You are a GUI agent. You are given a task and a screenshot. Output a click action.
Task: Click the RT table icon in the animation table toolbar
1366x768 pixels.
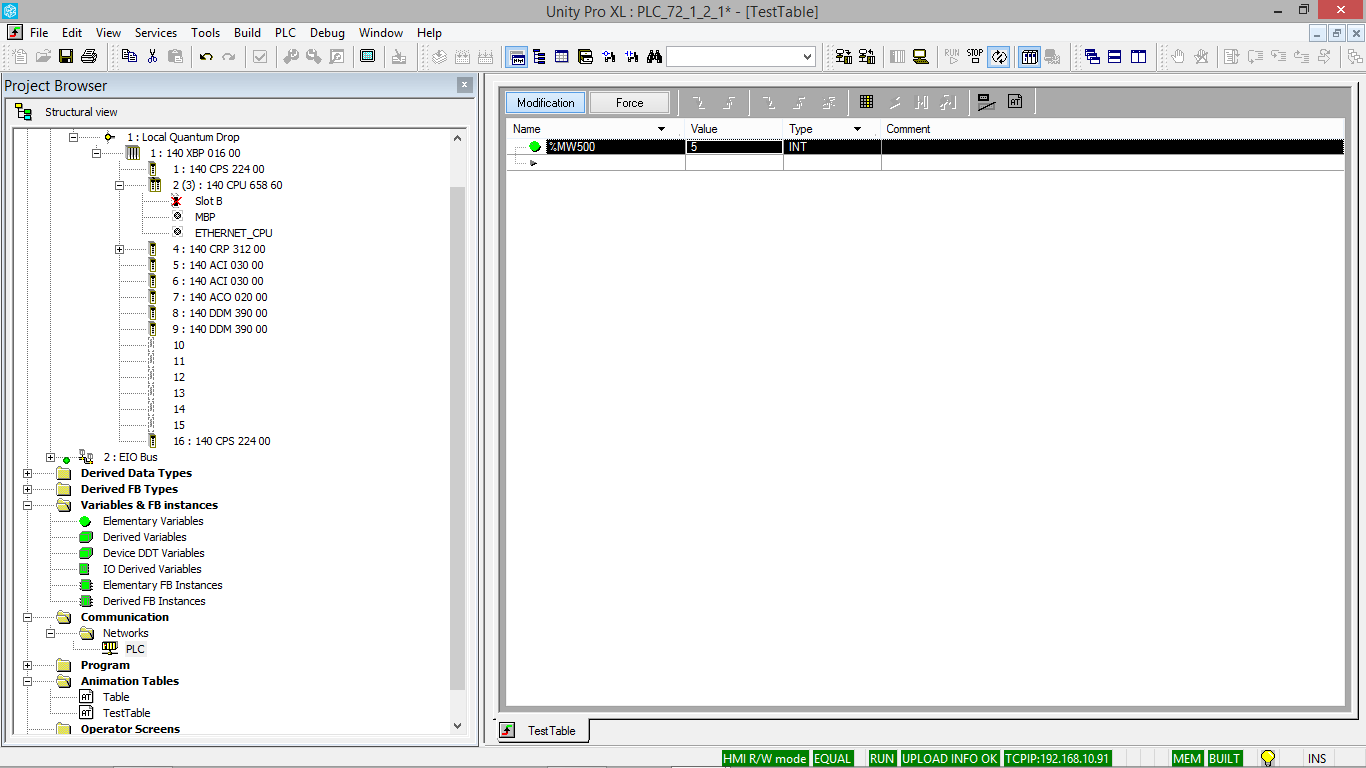tap(1015, 102)
